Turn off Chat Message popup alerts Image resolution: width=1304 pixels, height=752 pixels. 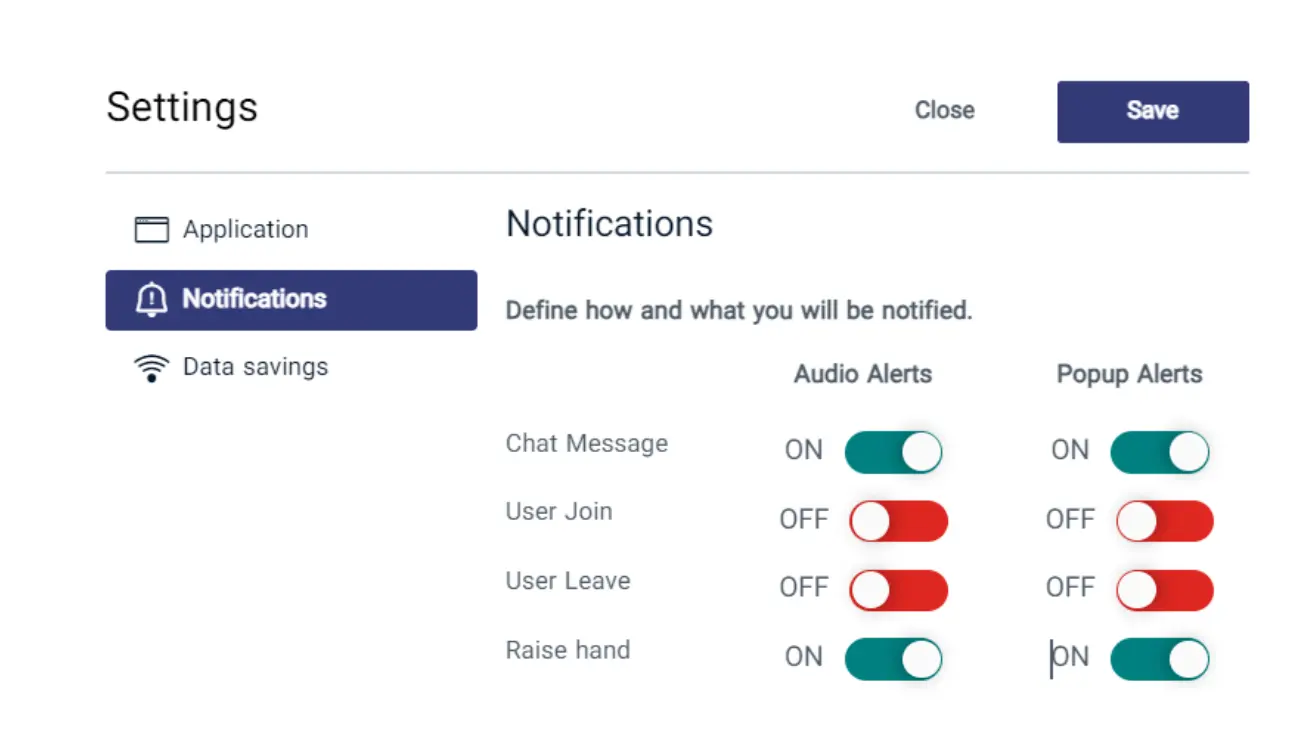(1159, 452)
